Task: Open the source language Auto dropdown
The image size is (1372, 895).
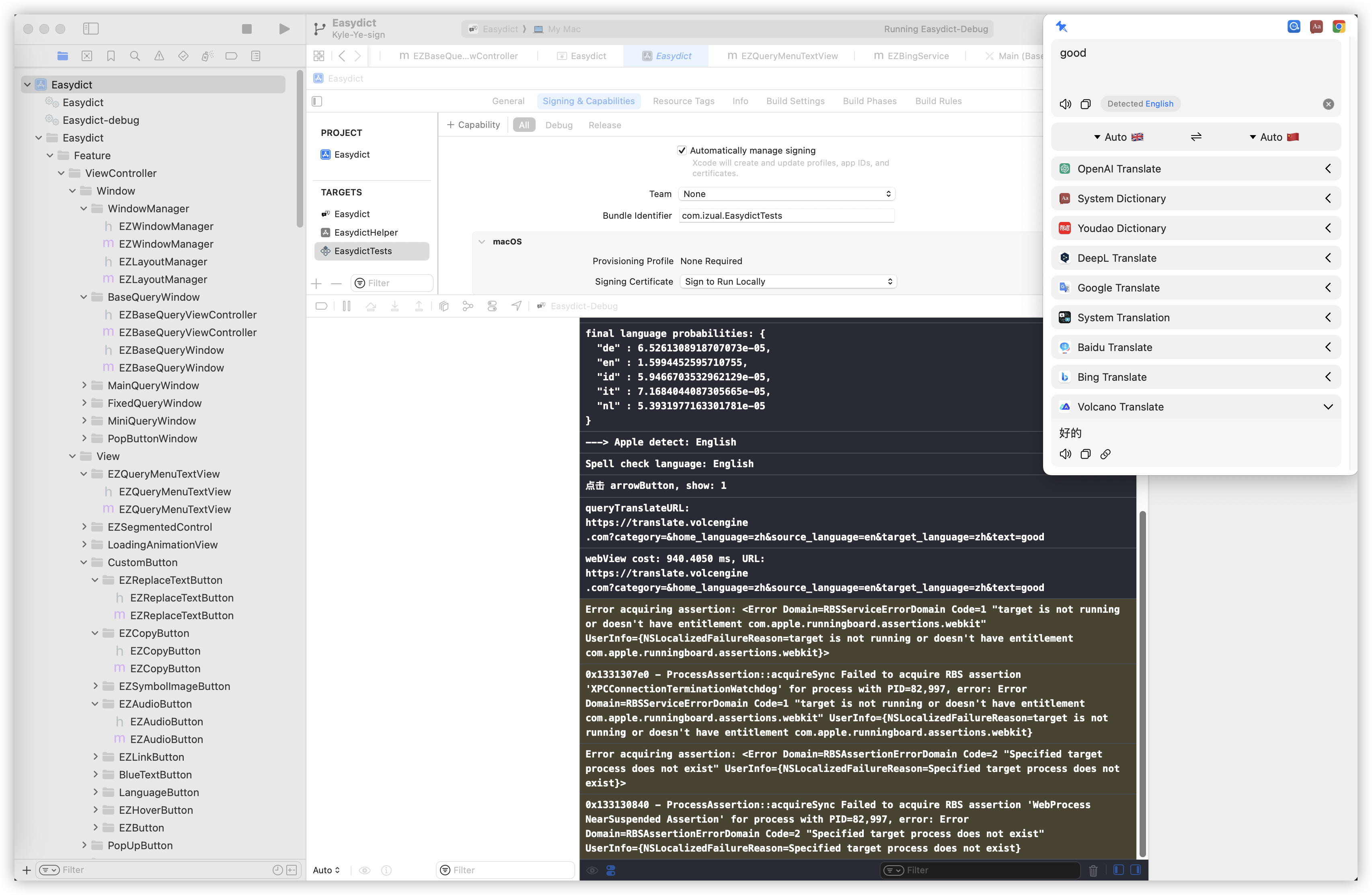Action: tap(1118, 137)
